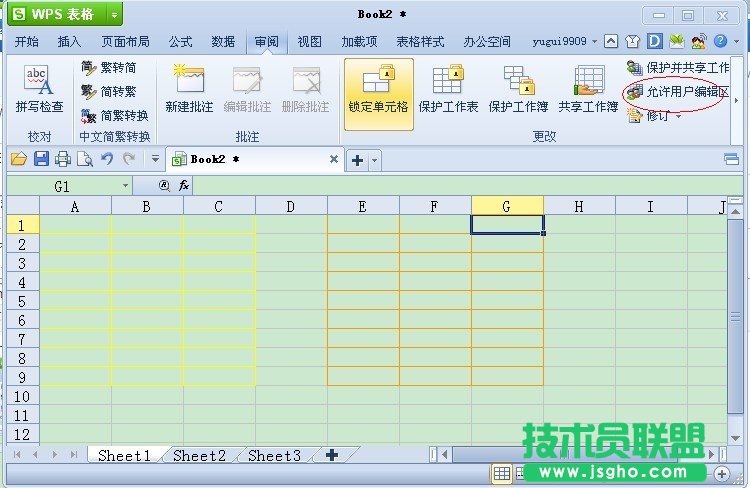The image size is (750, 488).
Task: Activate the Sheet1 tab
Action: click(124, 455)
